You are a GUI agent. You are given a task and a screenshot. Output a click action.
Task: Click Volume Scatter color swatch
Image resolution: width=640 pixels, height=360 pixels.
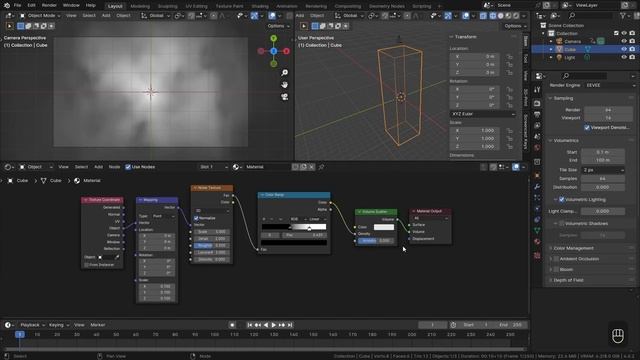click(384, 227)
